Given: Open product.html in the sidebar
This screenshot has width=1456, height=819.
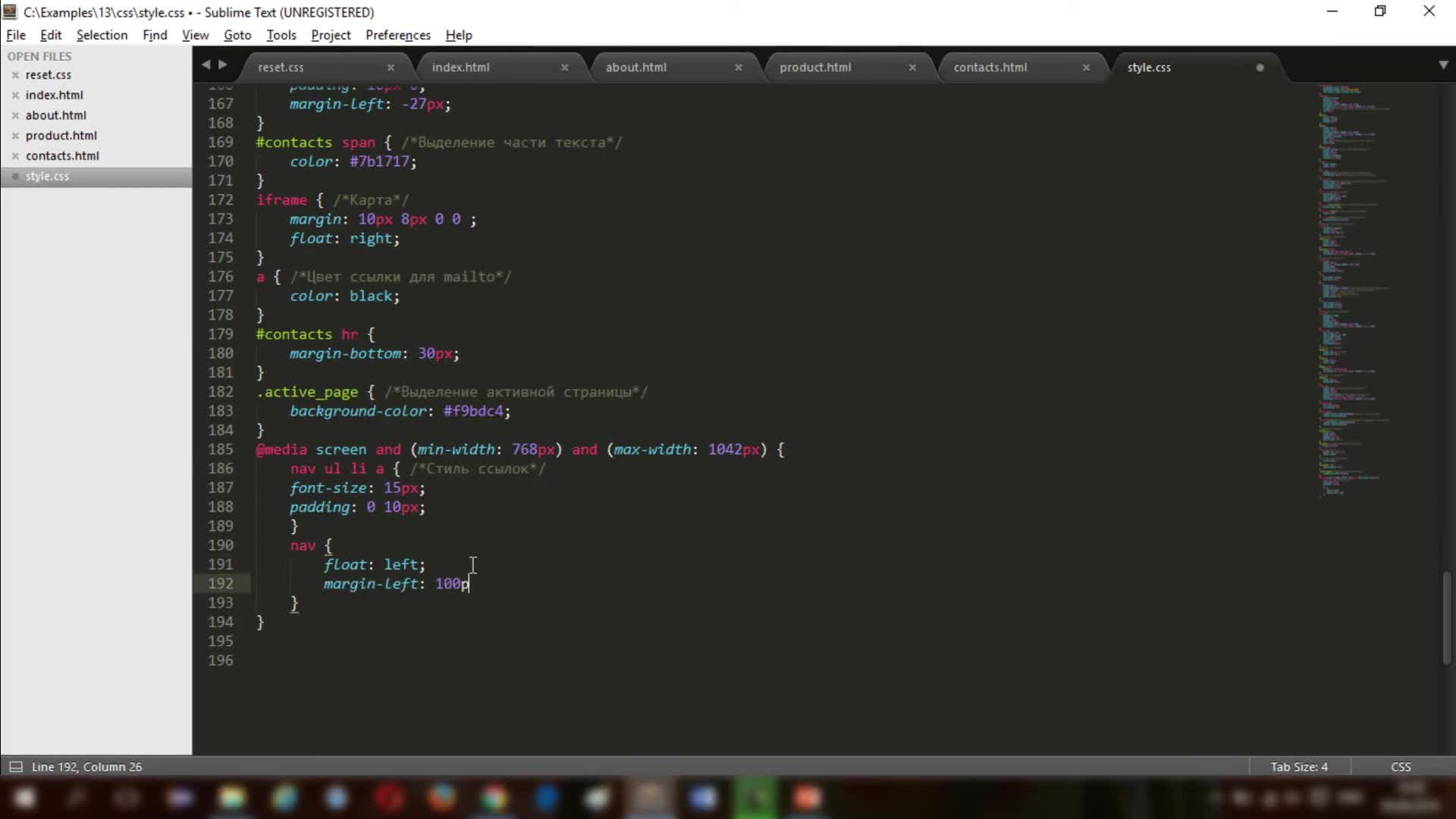Looking at the screenshot, I should click(x=61, y=136).
